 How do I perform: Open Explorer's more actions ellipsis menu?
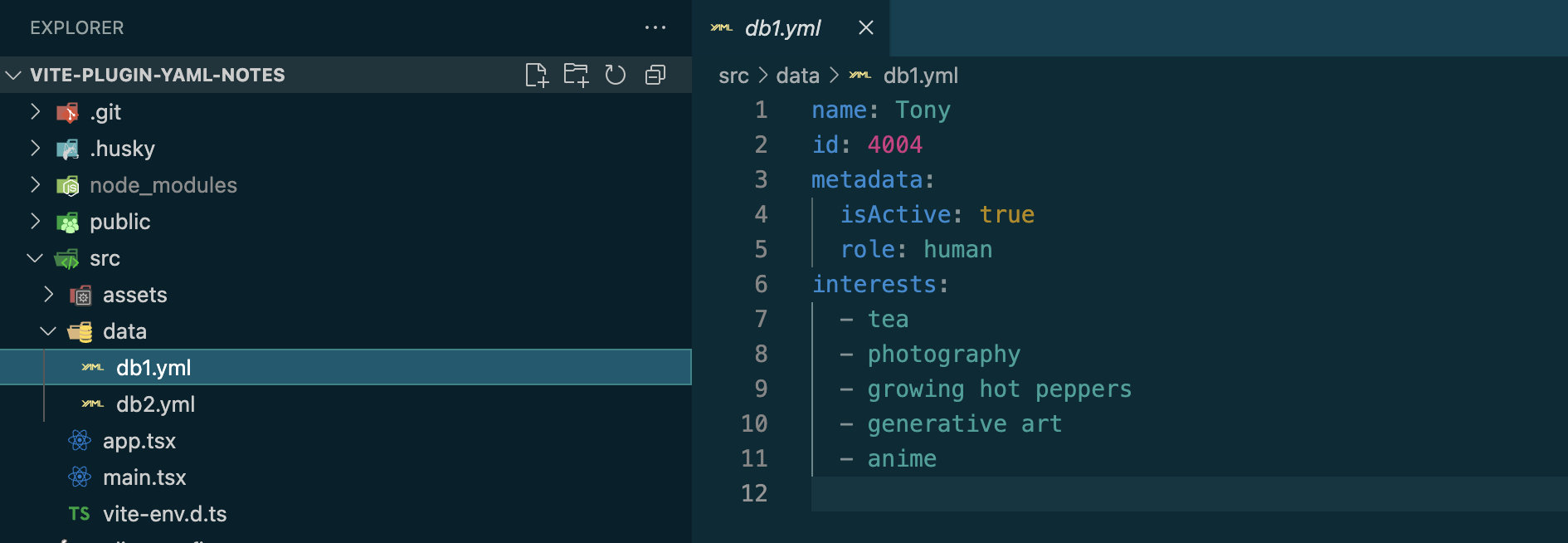(655, 27)
